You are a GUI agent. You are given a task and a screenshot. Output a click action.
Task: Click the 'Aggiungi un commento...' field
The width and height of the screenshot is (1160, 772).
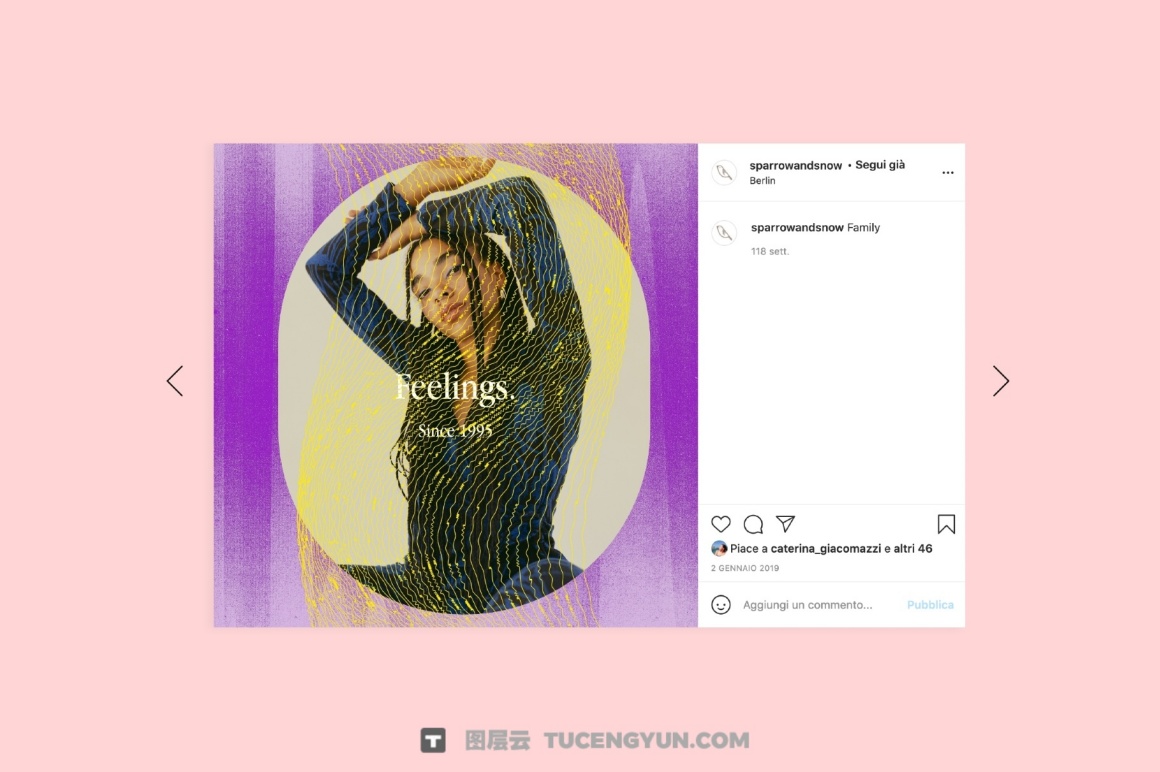[x=808, y=605]
